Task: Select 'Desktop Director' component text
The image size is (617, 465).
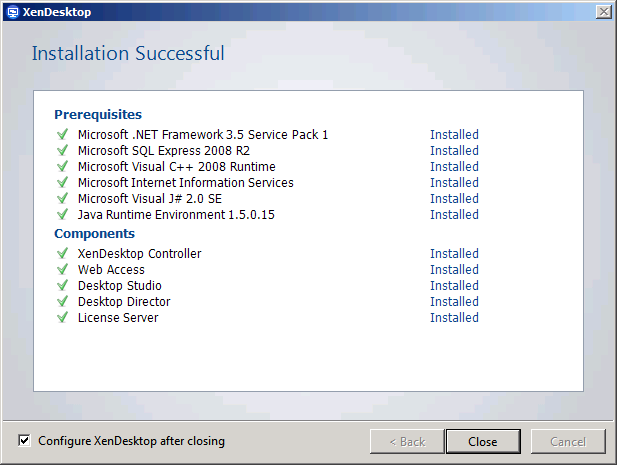Action: pyautogui.click(x=124, y=302)
